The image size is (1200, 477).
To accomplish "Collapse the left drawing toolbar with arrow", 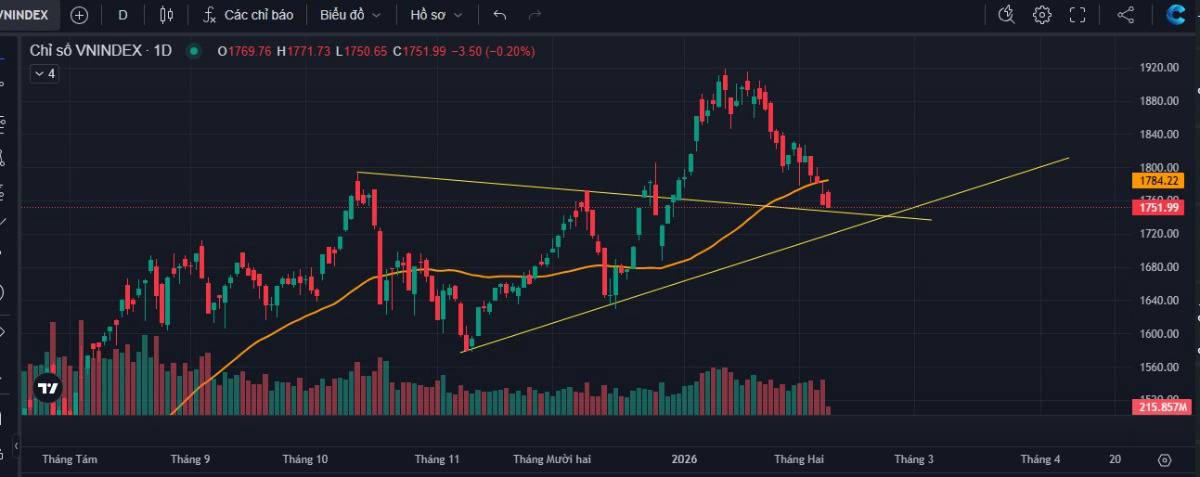I will click(14, 445).
